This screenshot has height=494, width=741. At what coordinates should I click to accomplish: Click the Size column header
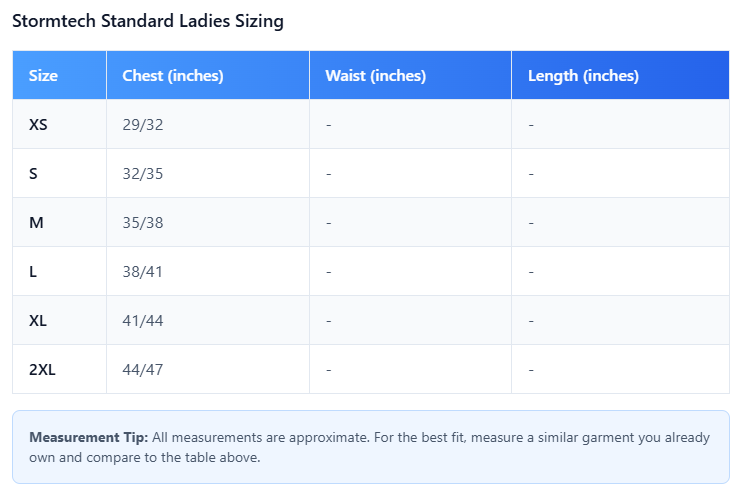(x=60, y=75)
